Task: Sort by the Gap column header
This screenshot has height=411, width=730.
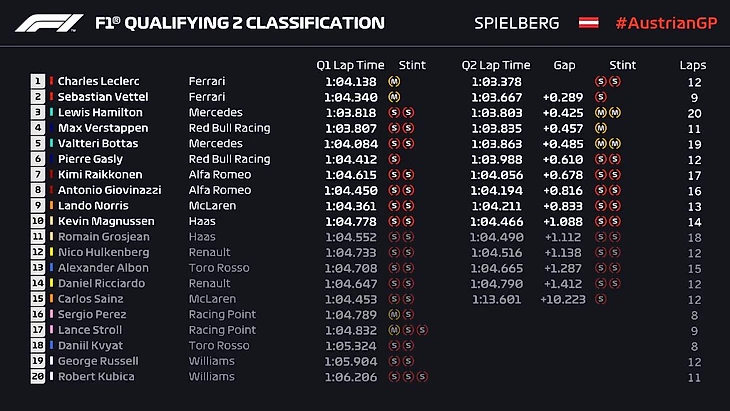Action: [x=564, y=65]
